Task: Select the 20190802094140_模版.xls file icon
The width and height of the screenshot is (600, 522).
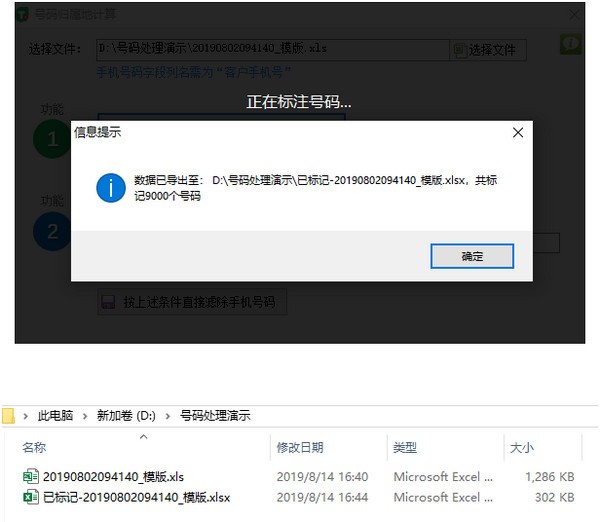Action: (x=30, y=477)
